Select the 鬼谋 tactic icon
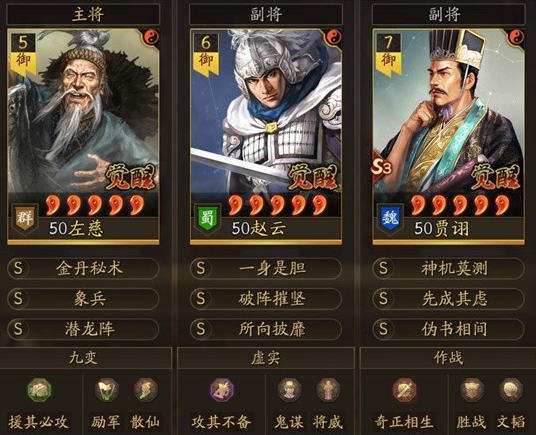 [x=289, y=390]
